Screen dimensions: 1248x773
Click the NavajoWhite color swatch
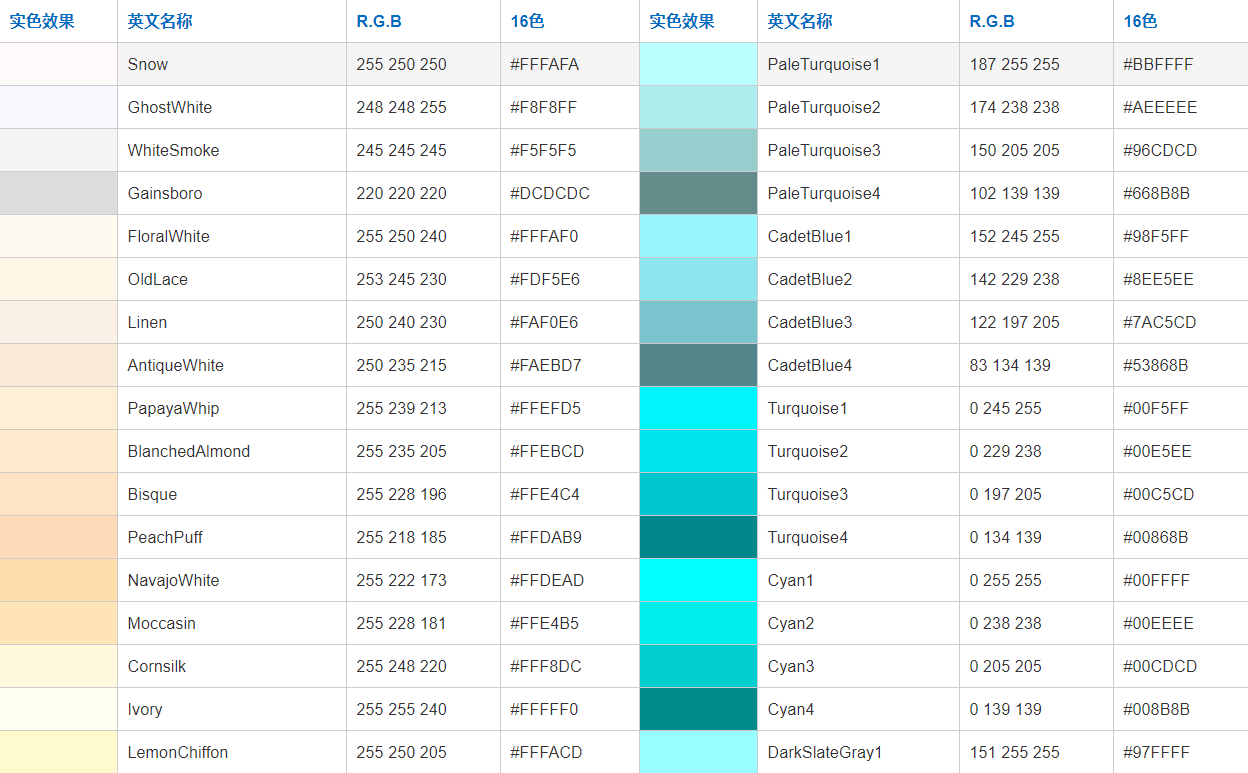(58, 580)
